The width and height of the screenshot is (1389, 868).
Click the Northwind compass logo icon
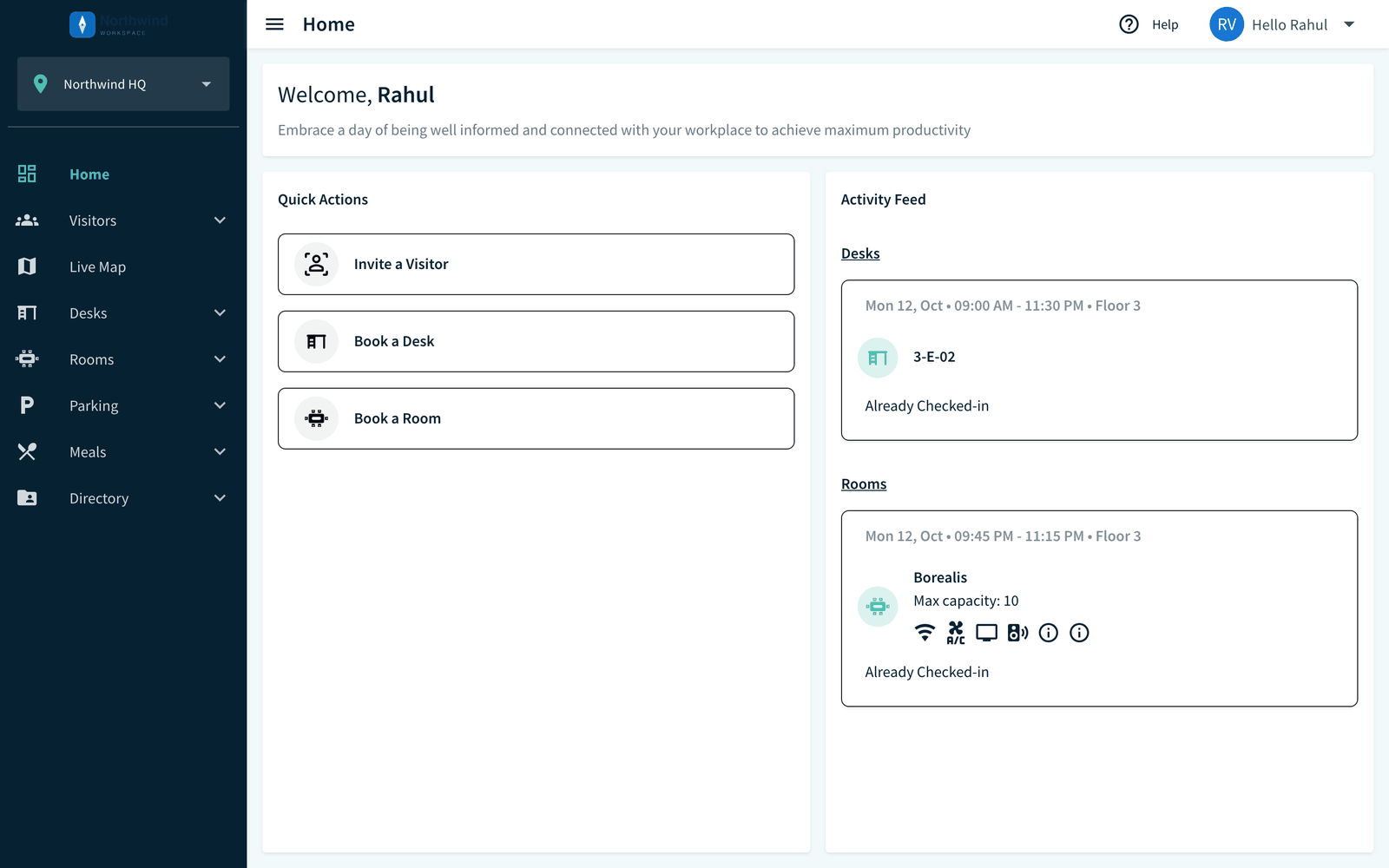[82, 24]
